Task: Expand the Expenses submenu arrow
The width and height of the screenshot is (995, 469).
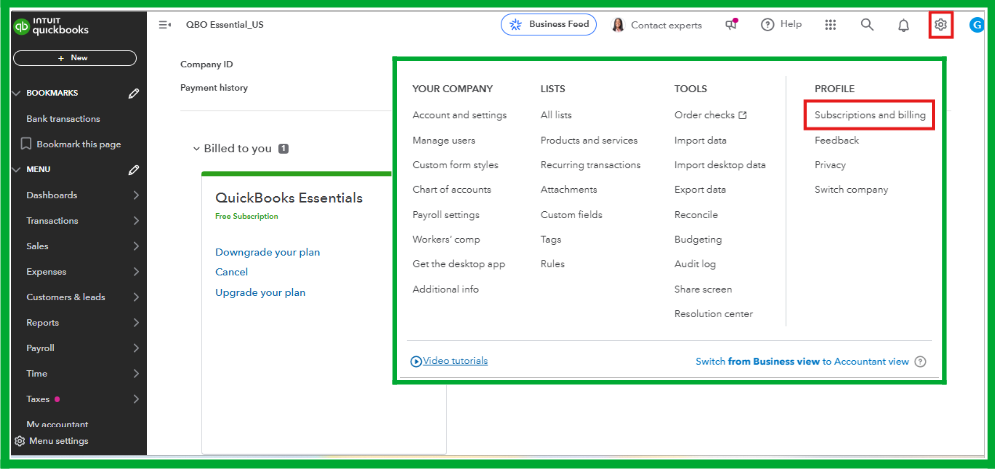Action: [136, 272]
